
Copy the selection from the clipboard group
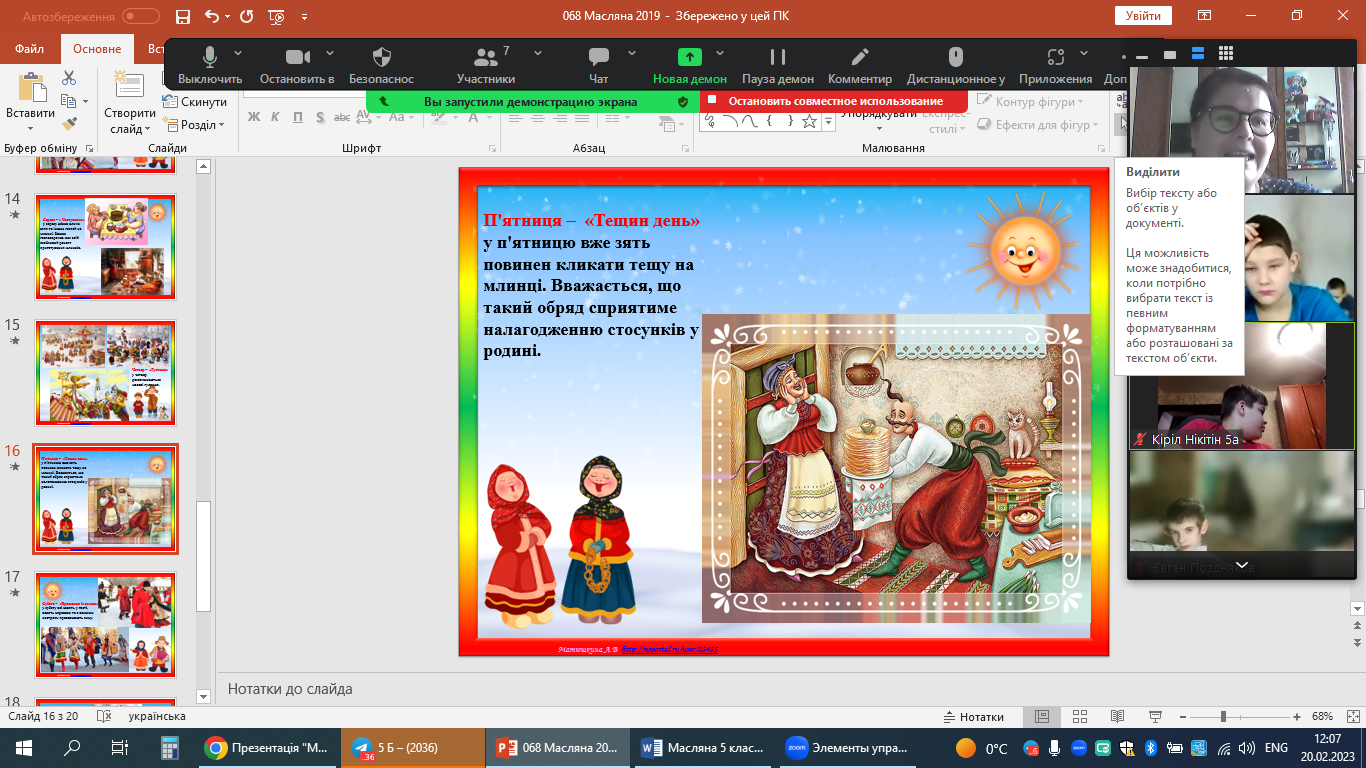pyautogui.click(x=69, y=101)
